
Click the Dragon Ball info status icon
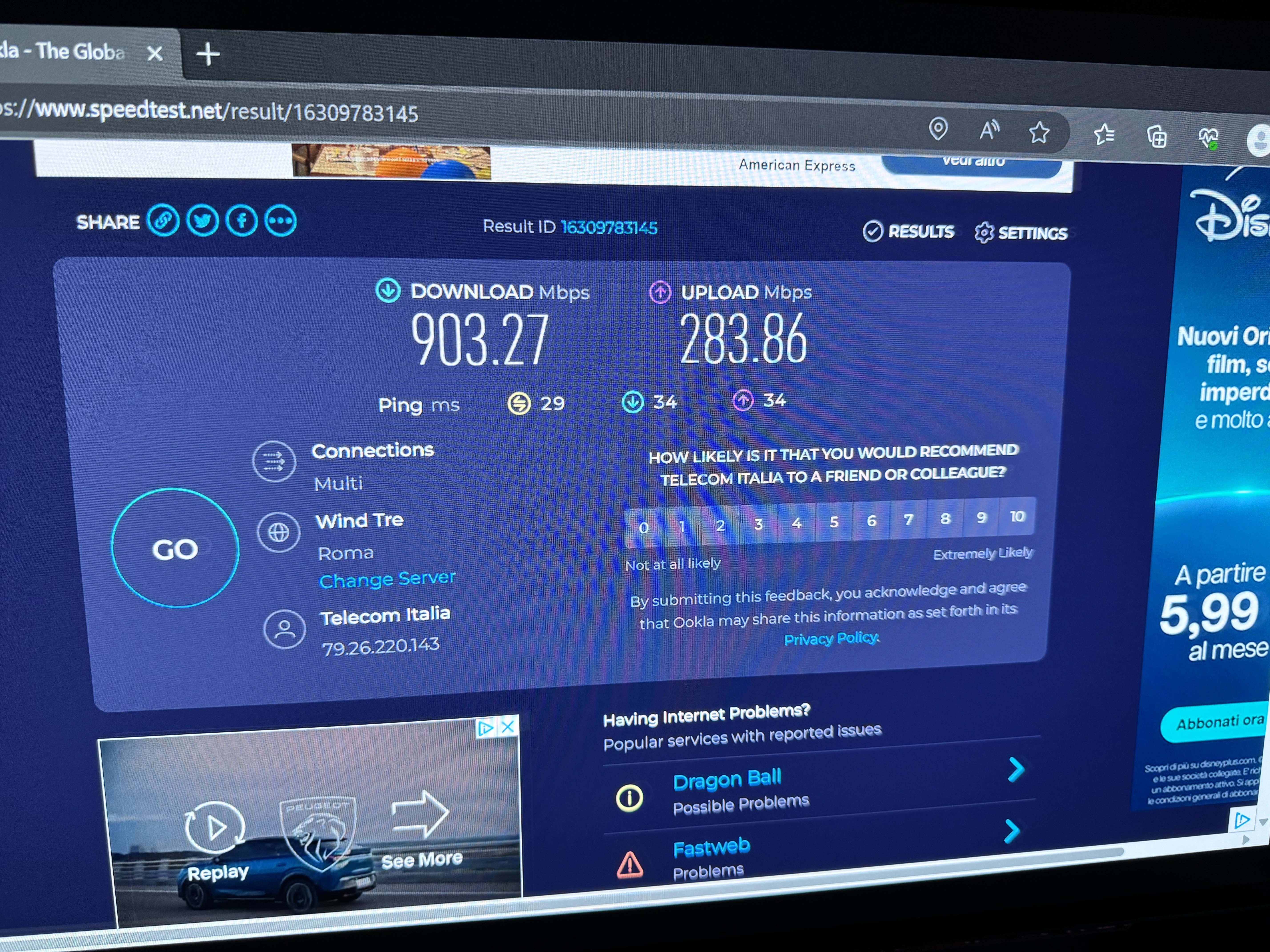point(630,798)
